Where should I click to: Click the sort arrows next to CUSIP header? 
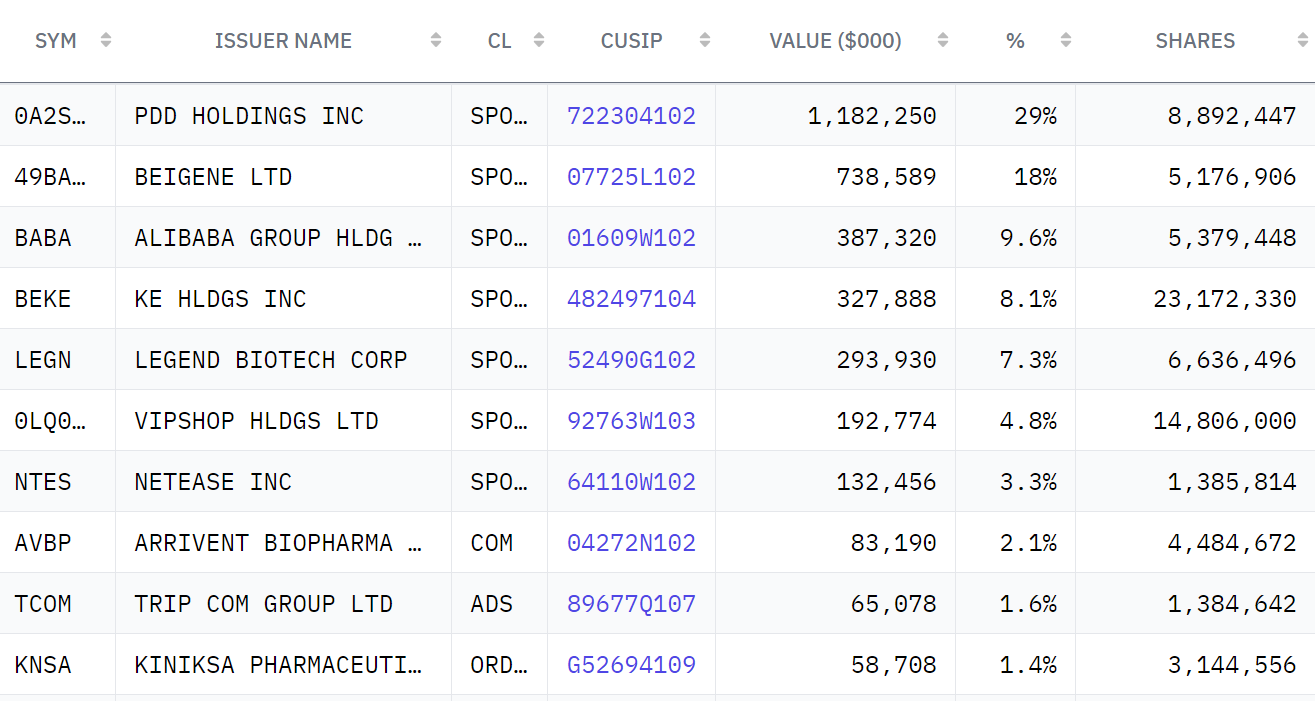point(705,40)
